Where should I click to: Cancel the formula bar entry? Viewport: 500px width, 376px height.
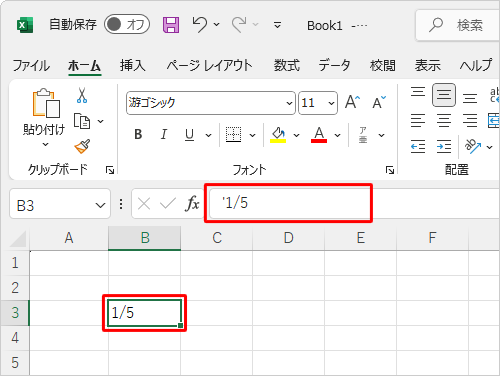(144, 203)
